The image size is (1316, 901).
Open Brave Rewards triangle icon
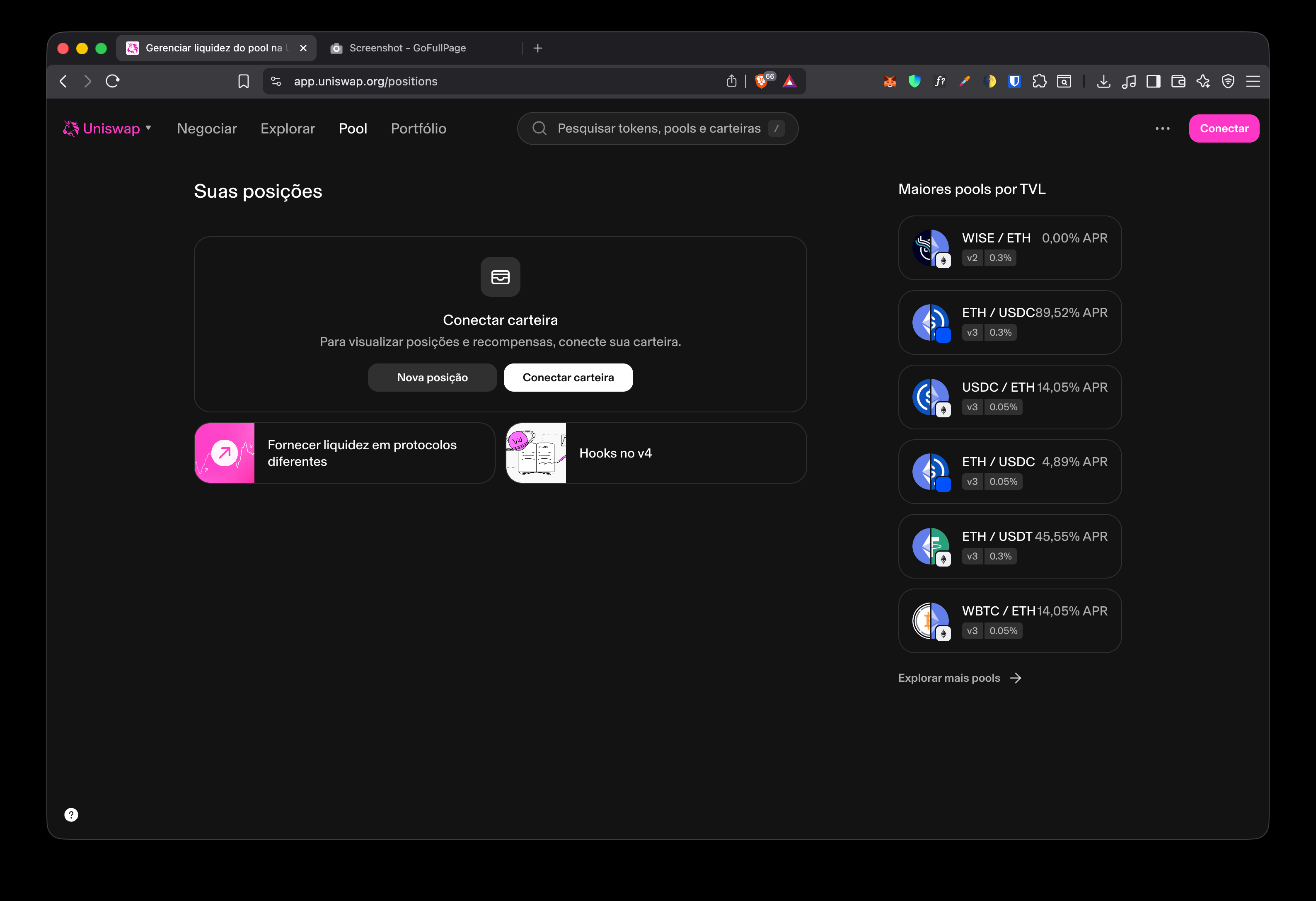coord(789,82)
